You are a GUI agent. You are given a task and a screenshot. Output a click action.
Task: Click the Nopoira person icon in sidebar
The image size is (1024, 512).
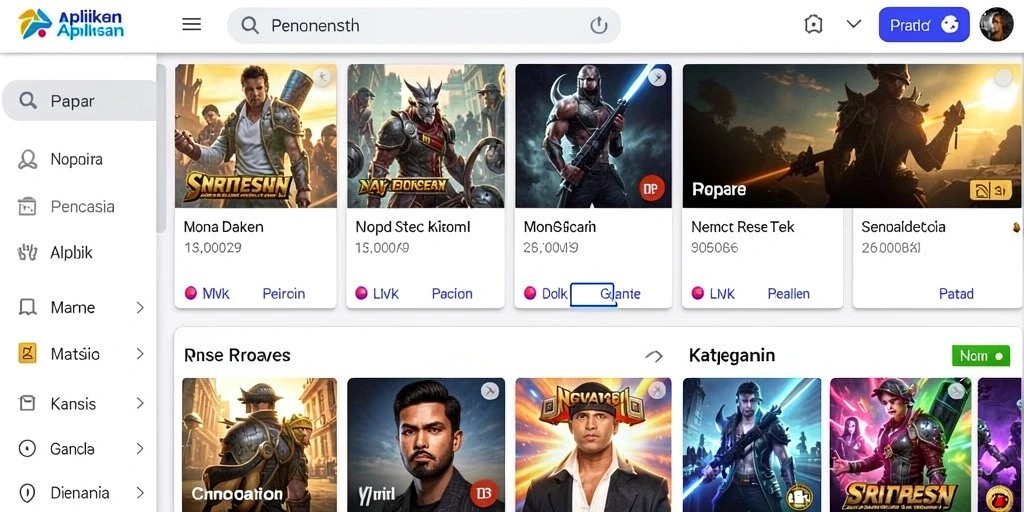click(x=27, y=159)
